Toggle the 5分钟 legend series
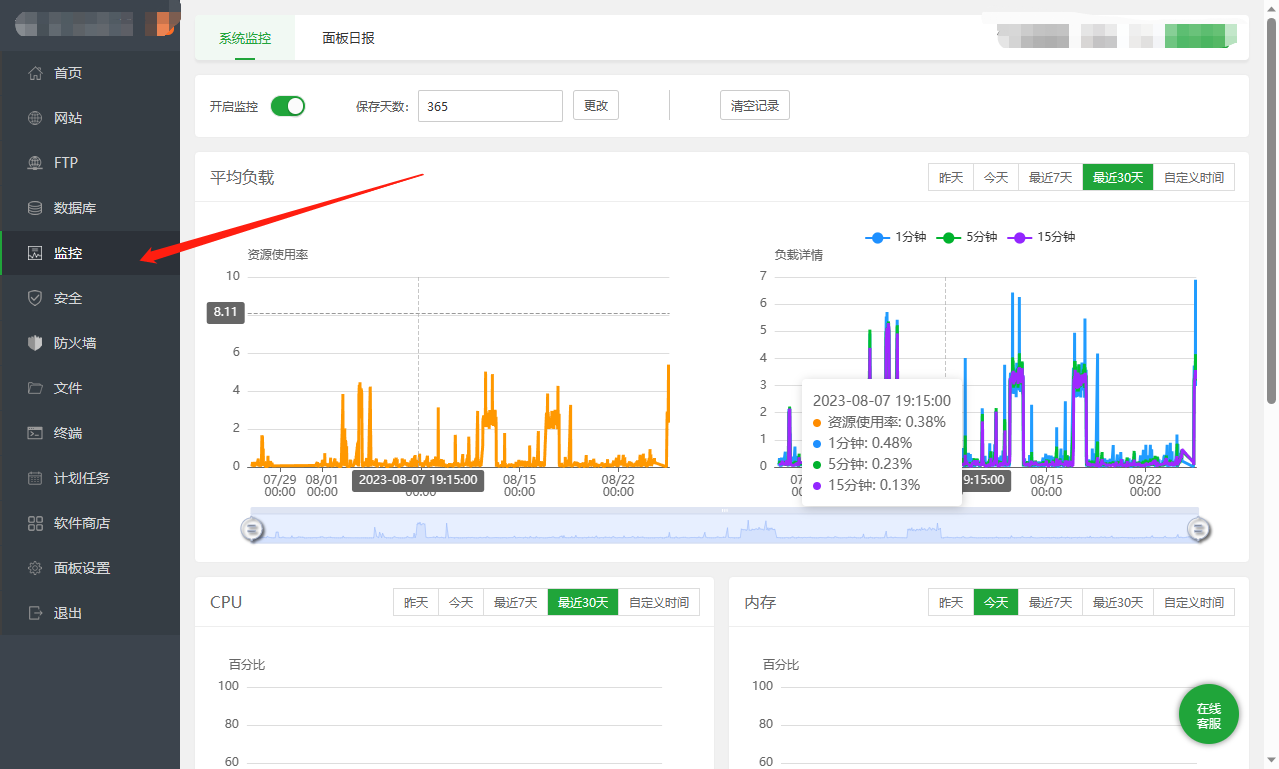The width and height of the screenshot is (1279, 769). point(969,237)
